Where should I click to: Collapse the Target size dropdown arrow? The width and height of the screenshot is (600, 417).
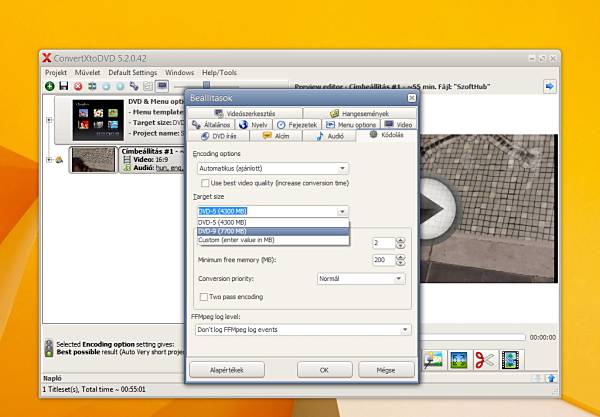(342, 212)
